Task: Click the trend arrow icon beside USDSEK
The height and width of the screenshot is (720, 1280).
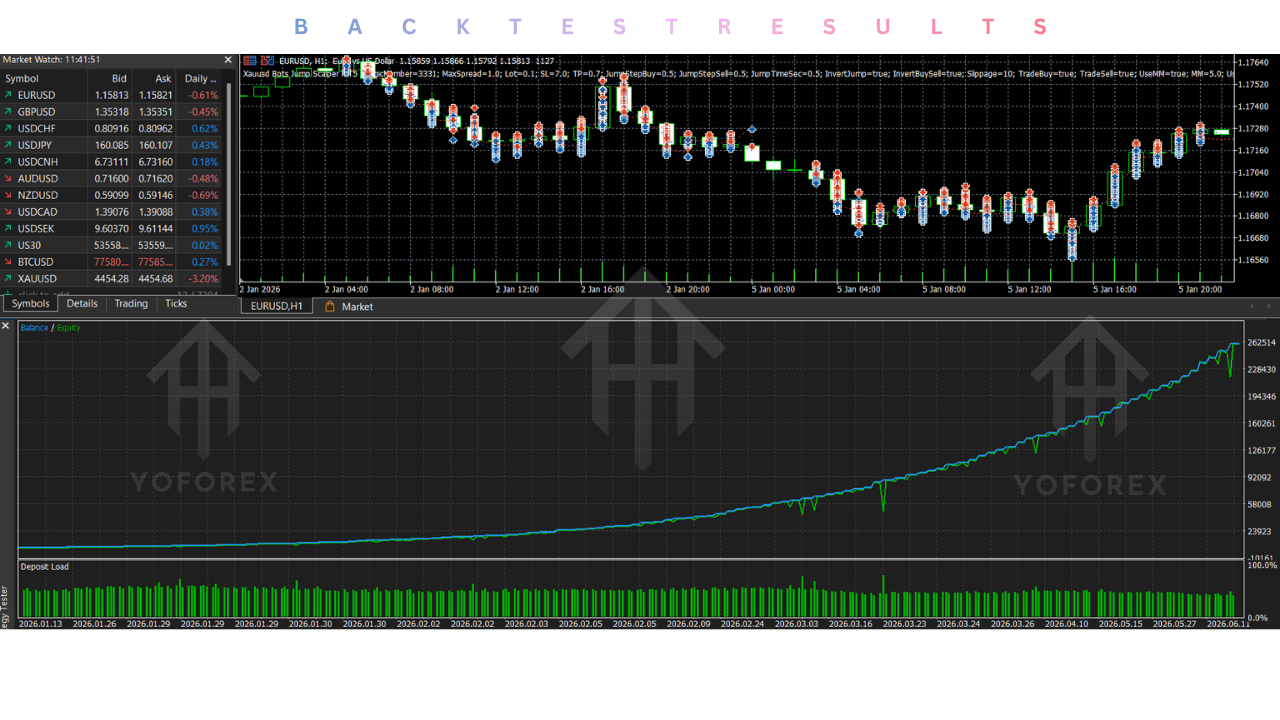Action: pyautogui.click(x=9, y=228)
